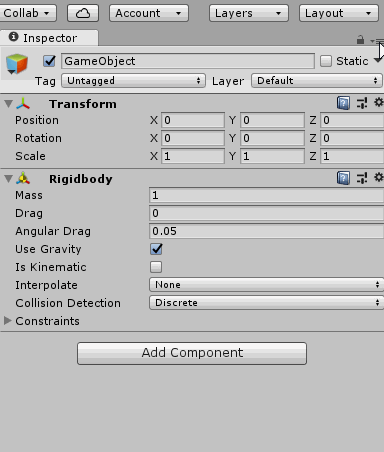
Task: Click the Add Component button
Action: tap(192, 353)
